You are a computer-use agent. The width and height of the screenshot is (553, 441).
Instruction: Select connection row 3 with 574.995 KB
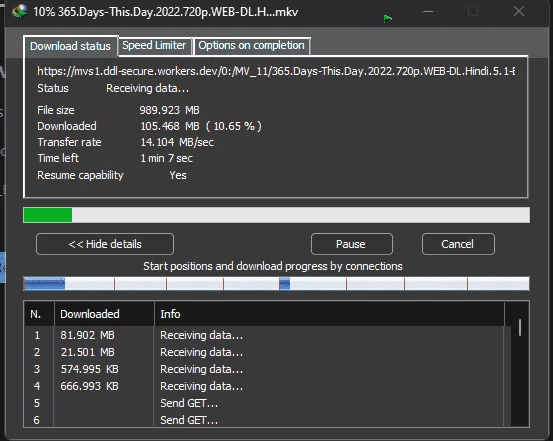267,369
